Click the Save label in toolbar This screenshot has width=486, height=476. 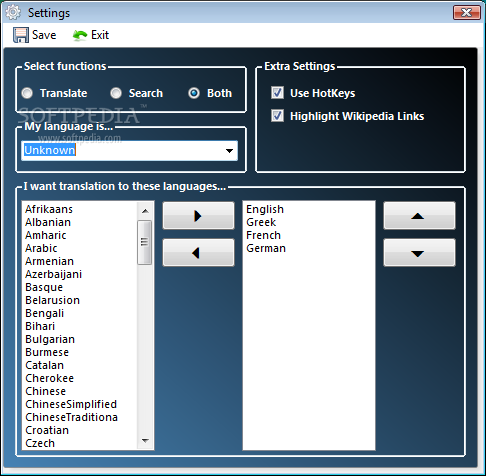coord(44,35)
